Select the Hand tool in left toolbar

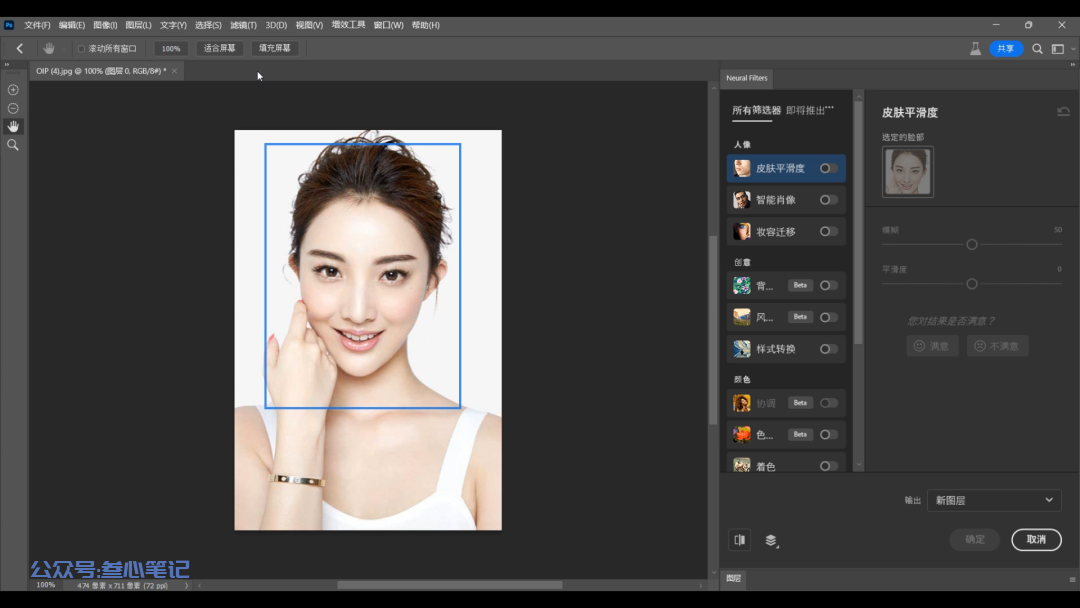click(13, 126)
